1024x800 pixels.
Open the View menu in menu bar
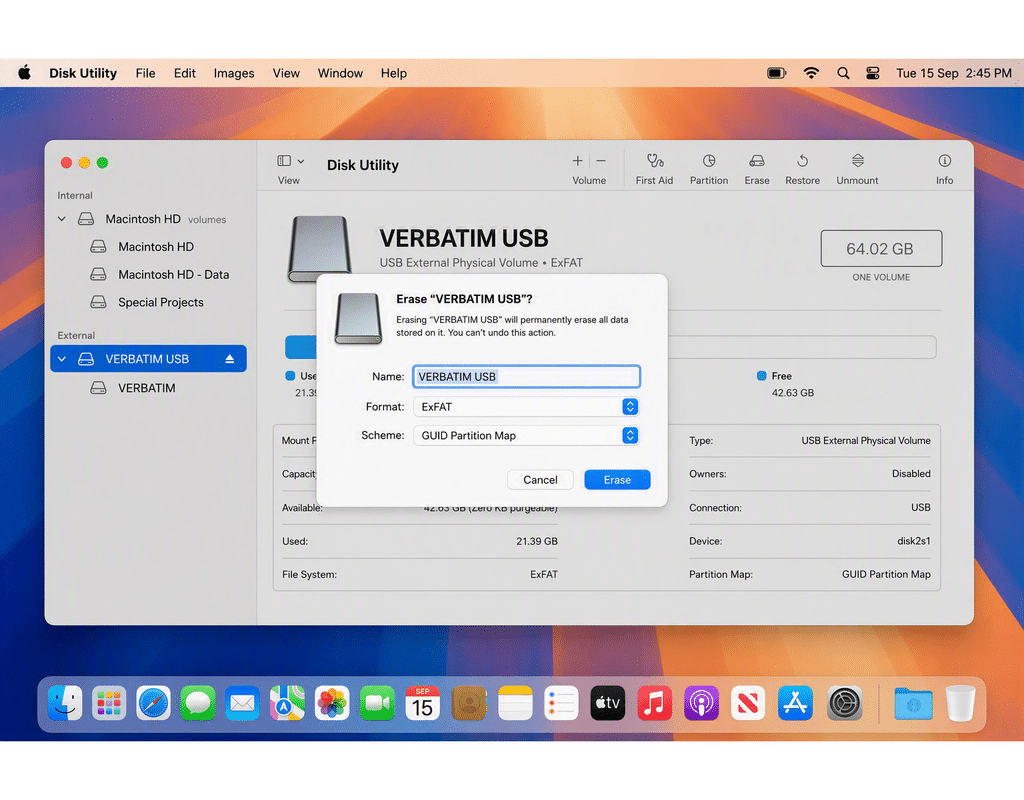[x=286, y=73]
